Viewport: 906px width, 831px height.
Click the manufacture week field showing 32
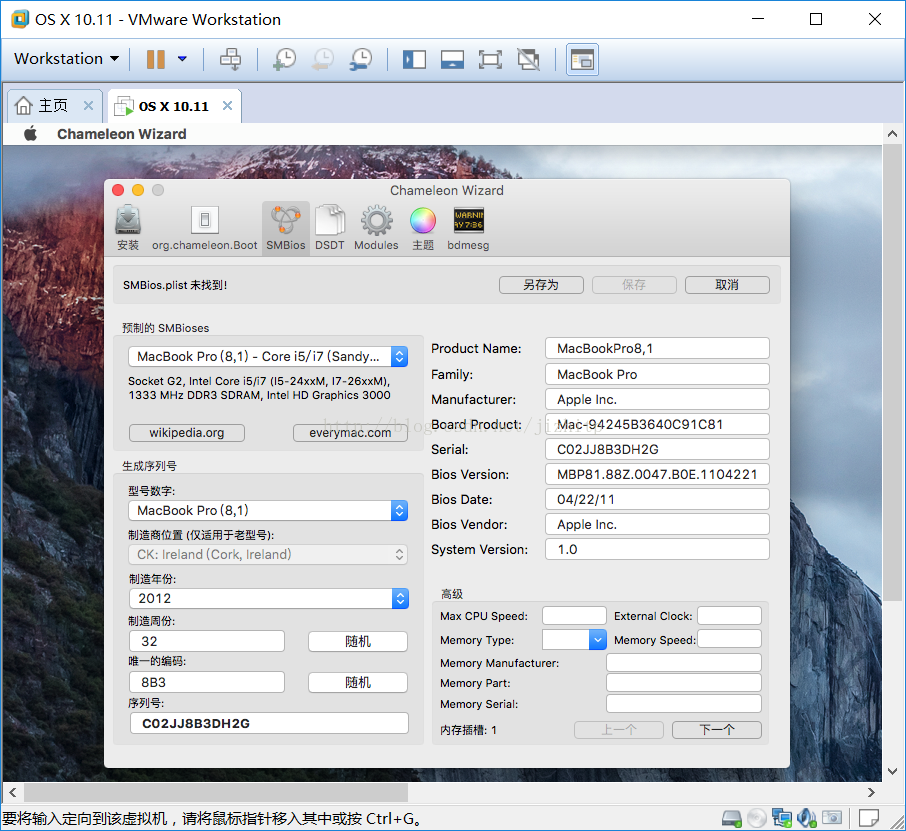[207, 641]
